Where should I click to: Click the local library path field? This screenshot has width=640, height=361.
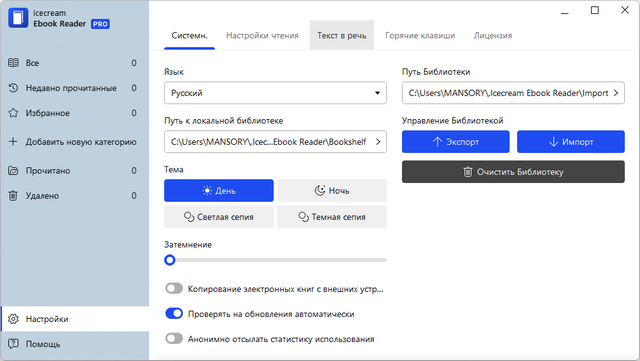click(x=275, y=142)
